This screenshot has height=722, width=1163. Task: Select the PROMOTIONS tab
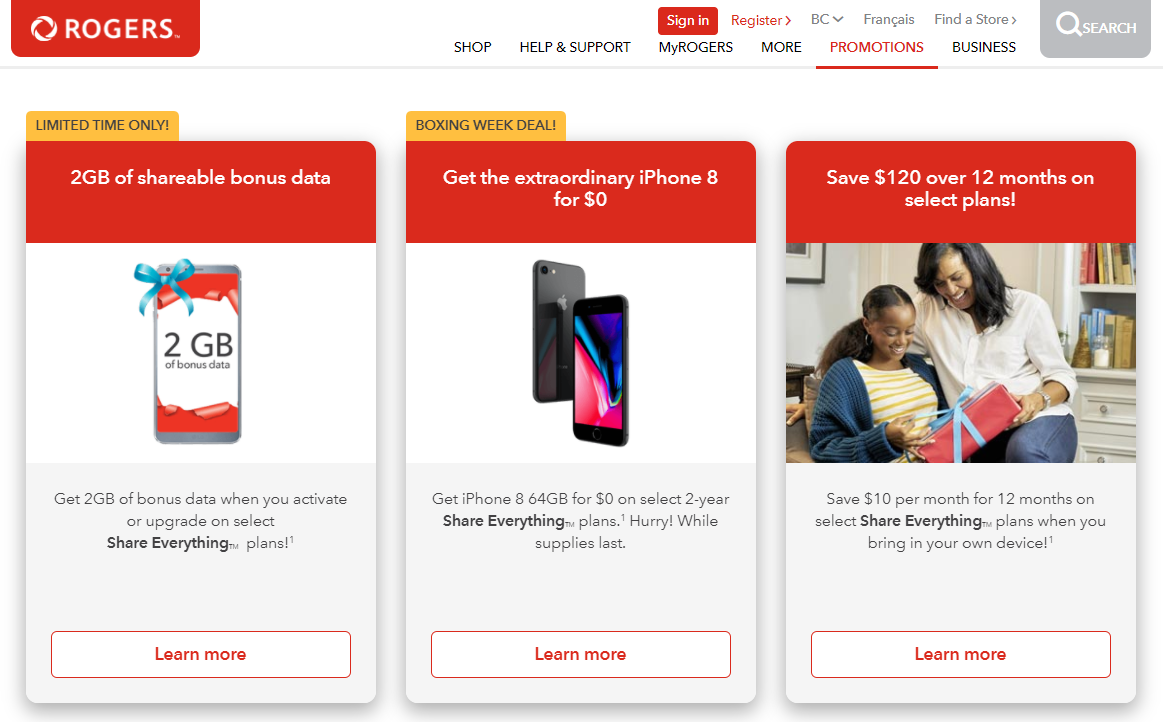point(877,47)
